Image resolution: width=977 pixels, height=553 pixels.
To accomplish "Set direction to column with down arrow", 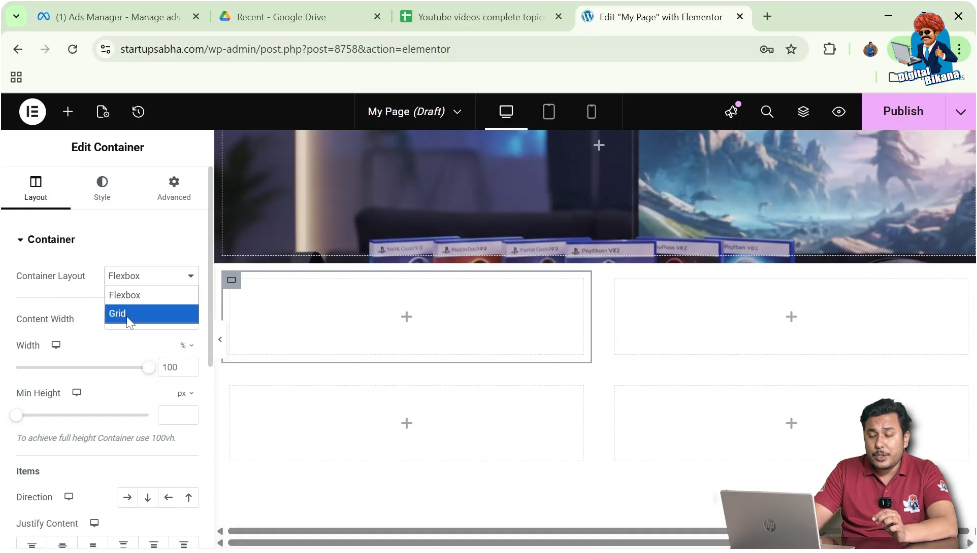I will tap(148, 498).
